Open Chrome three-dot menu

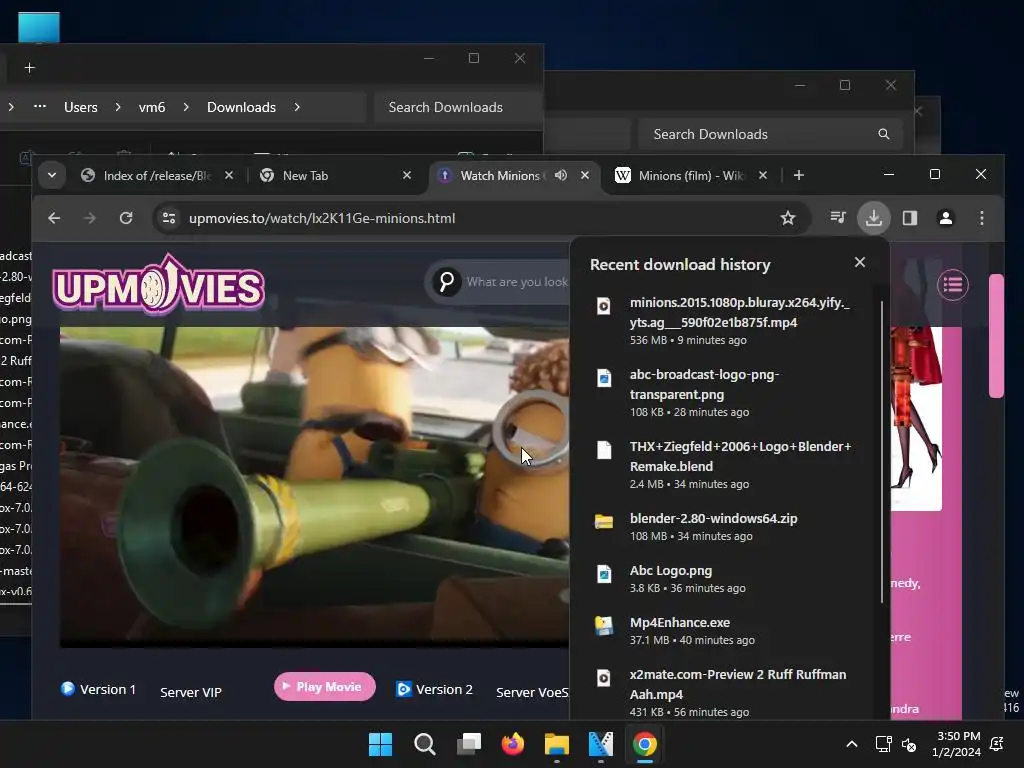982,218
